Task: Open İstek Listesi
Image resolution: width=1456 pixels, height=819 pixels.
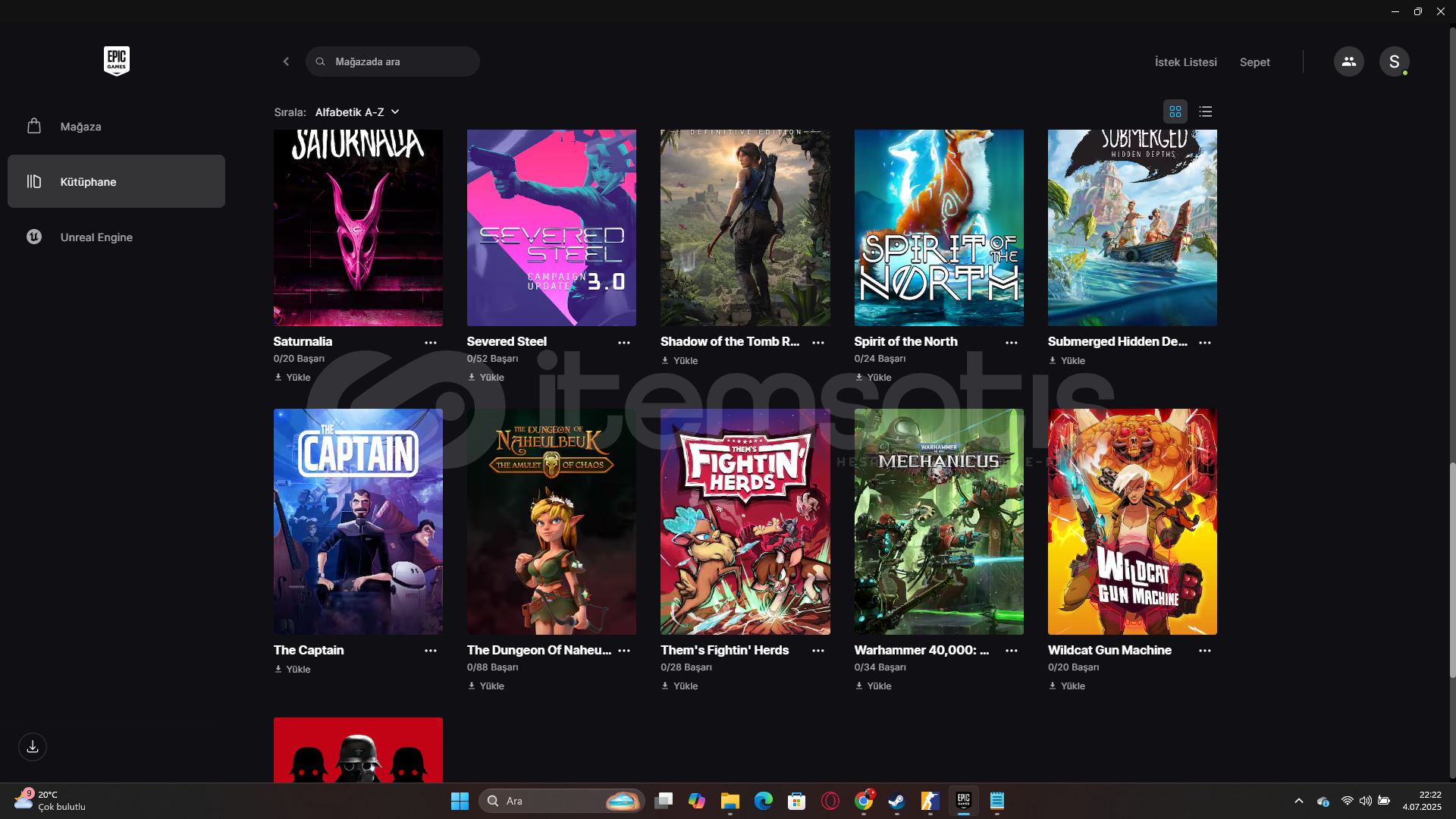Action: [x=1185, y=62]
